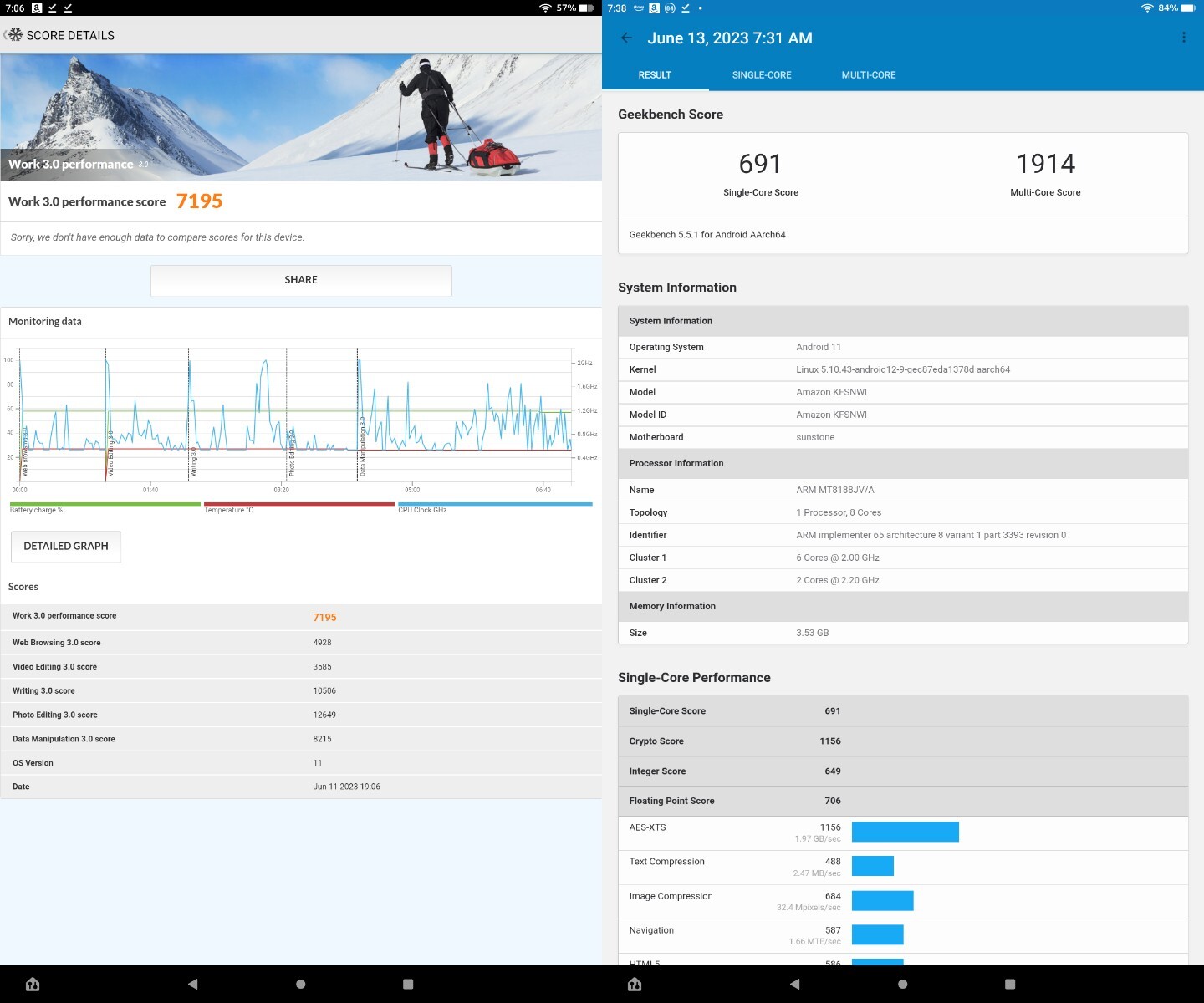Viewport: 1204px width, 1003px height.
Task: Open the DETAILED GRAPH button
Action: (66, 546)
